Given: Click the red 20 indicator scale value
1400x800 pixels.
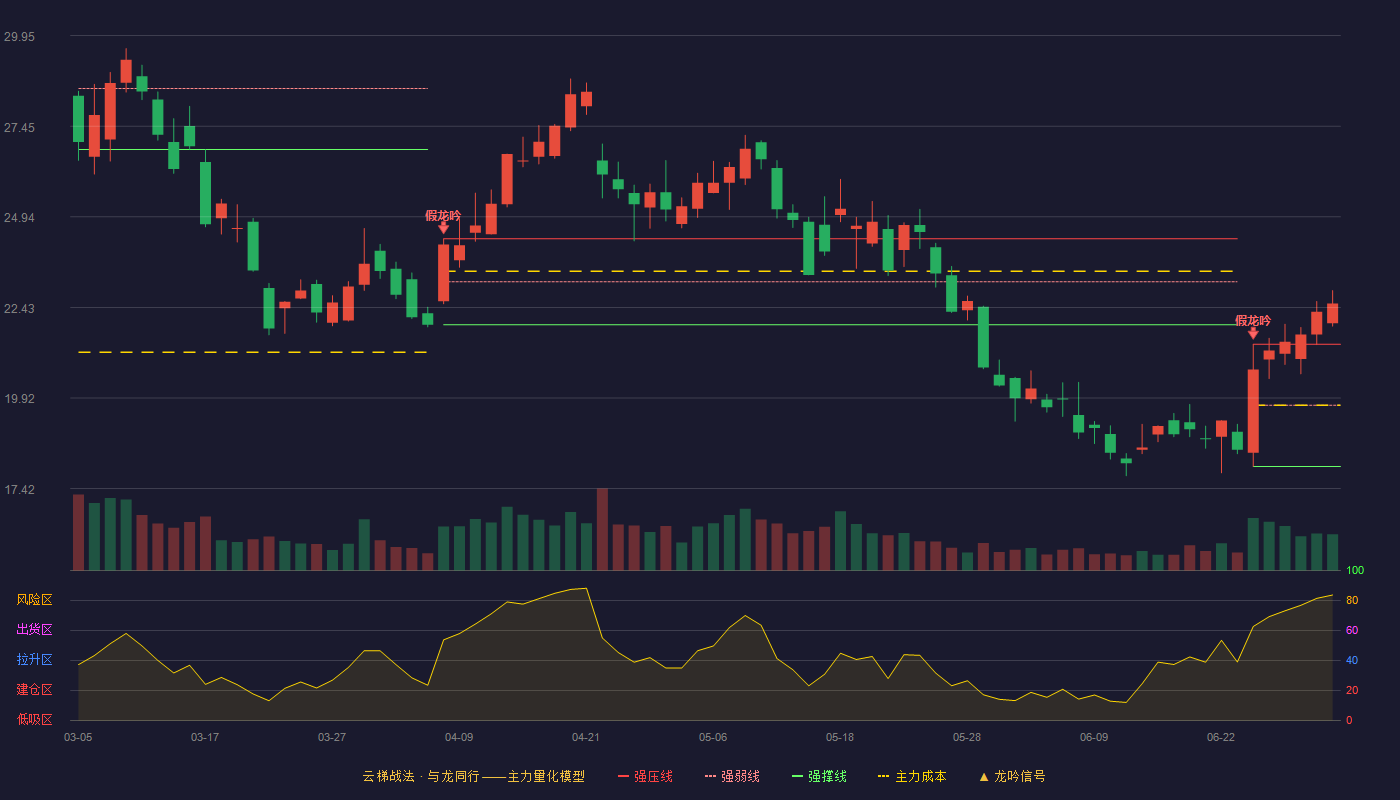Looking at the screenshot, I should [x=1352, y=690].
